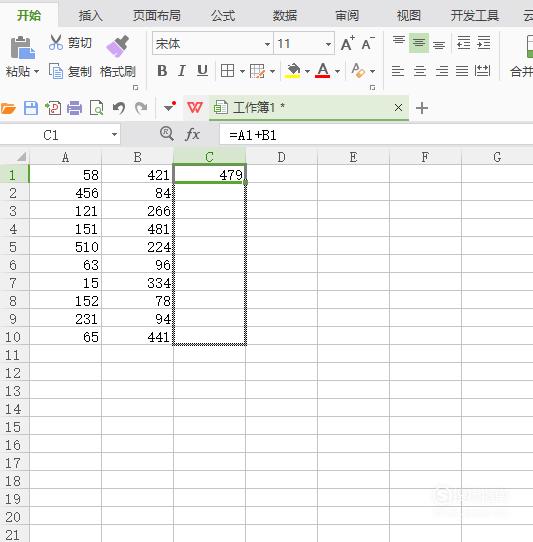
Task: Align text left
Action: click(398, 71)
